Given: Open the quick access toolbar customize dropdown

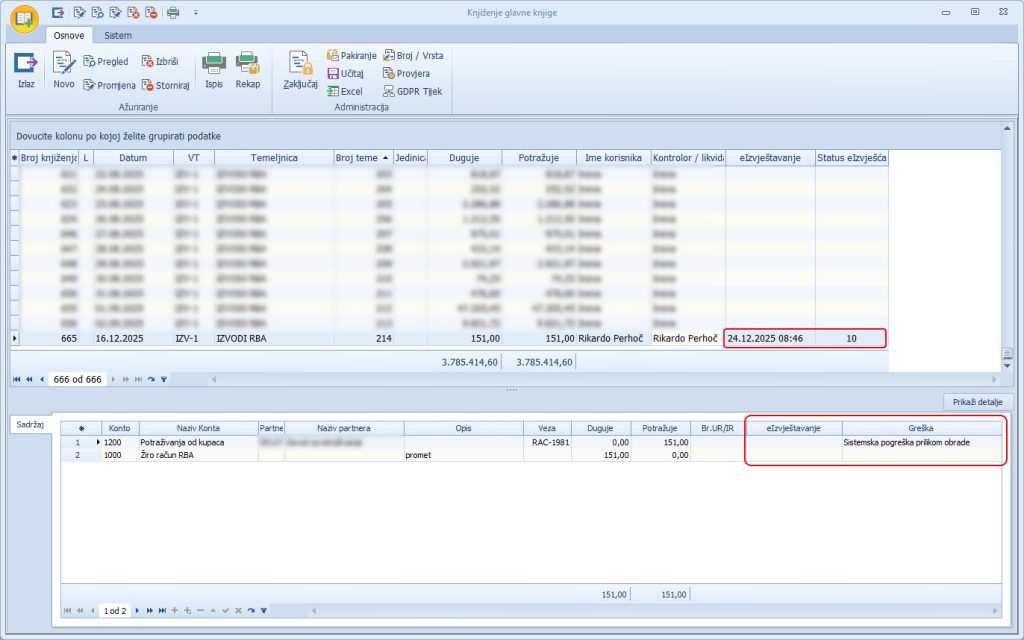Looking at the screenshot, I should coord(196,12).
